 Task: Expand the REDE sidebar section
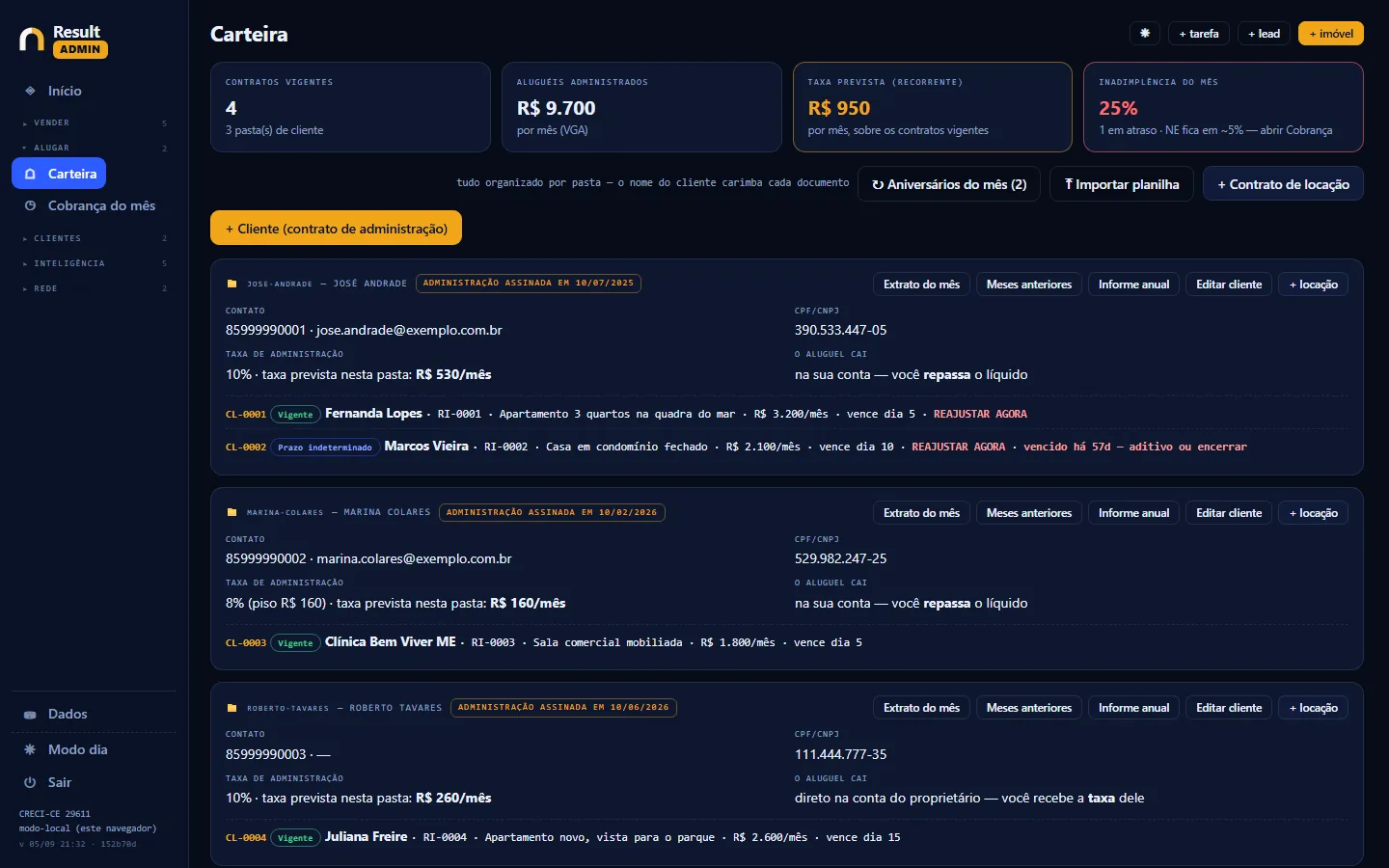[94, 288]
